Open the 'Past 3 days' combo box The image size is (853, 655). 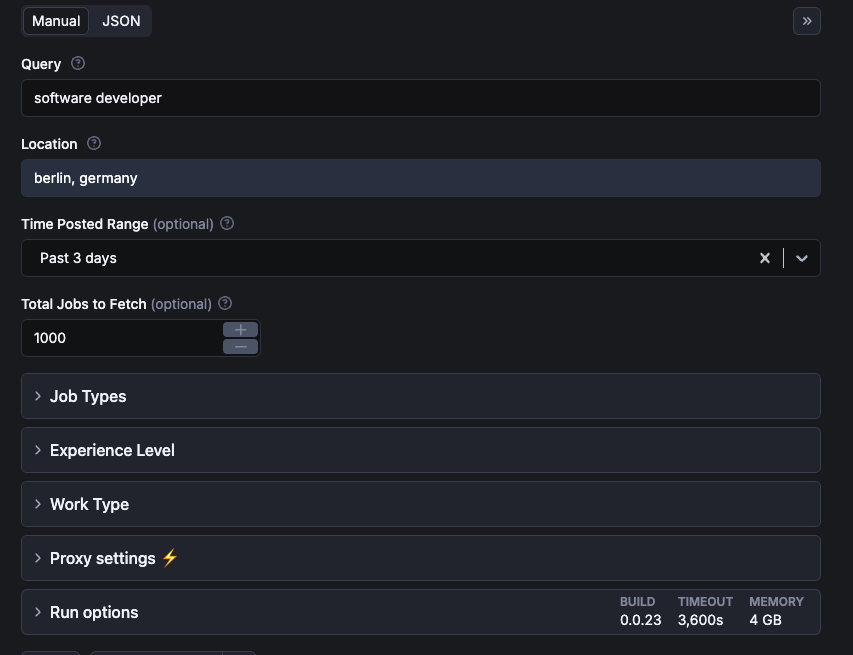421,258
